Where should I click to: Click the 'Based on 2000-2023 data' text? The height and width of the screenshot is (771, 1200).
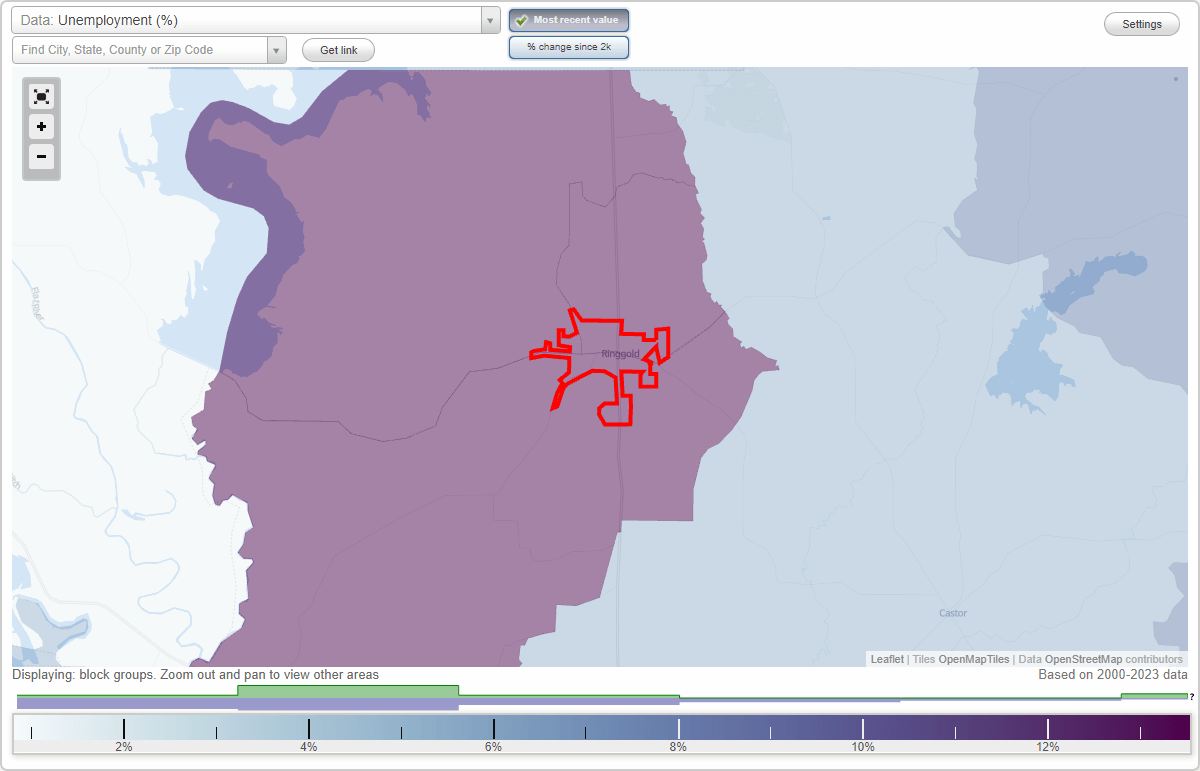click(1113, 675)
